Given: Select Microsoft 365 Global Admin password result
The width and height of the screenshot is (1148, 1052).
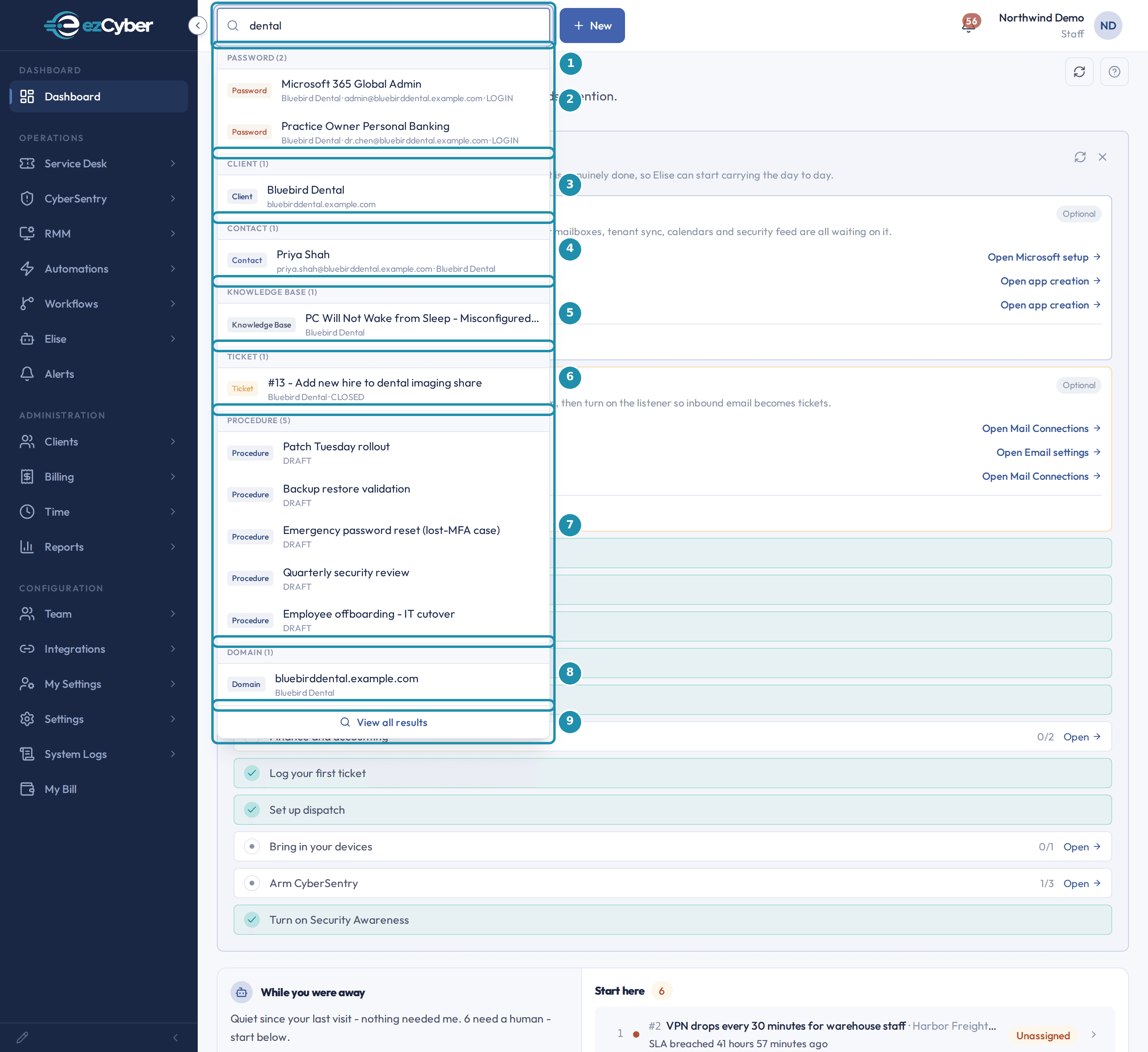Looking at the screenshot, I should coord(383,90).
